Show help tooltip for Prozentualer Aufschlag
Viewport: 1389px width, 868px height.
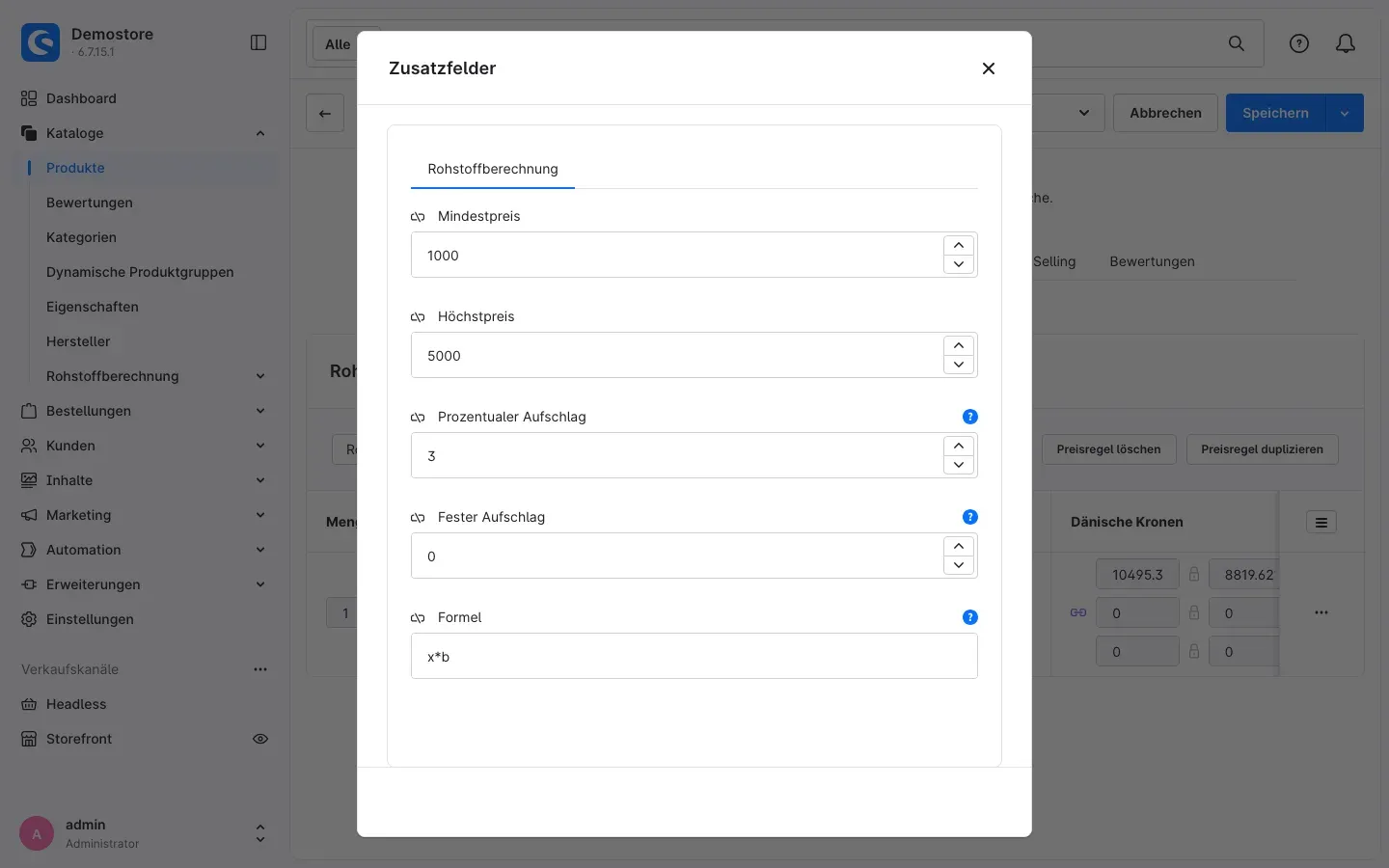pyautogui.click(x=970, y=417)
